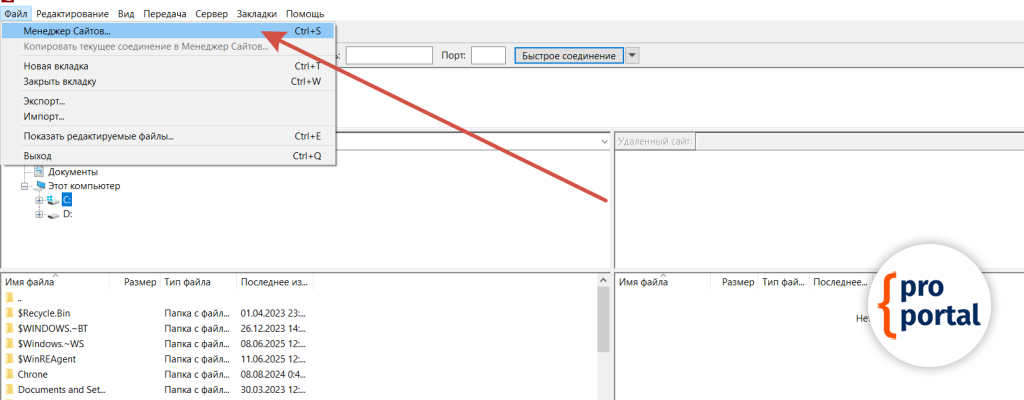Sort by the Имя файла column header
The height and width of the screenshot is (400, 1024).
(x=30, y=283)
